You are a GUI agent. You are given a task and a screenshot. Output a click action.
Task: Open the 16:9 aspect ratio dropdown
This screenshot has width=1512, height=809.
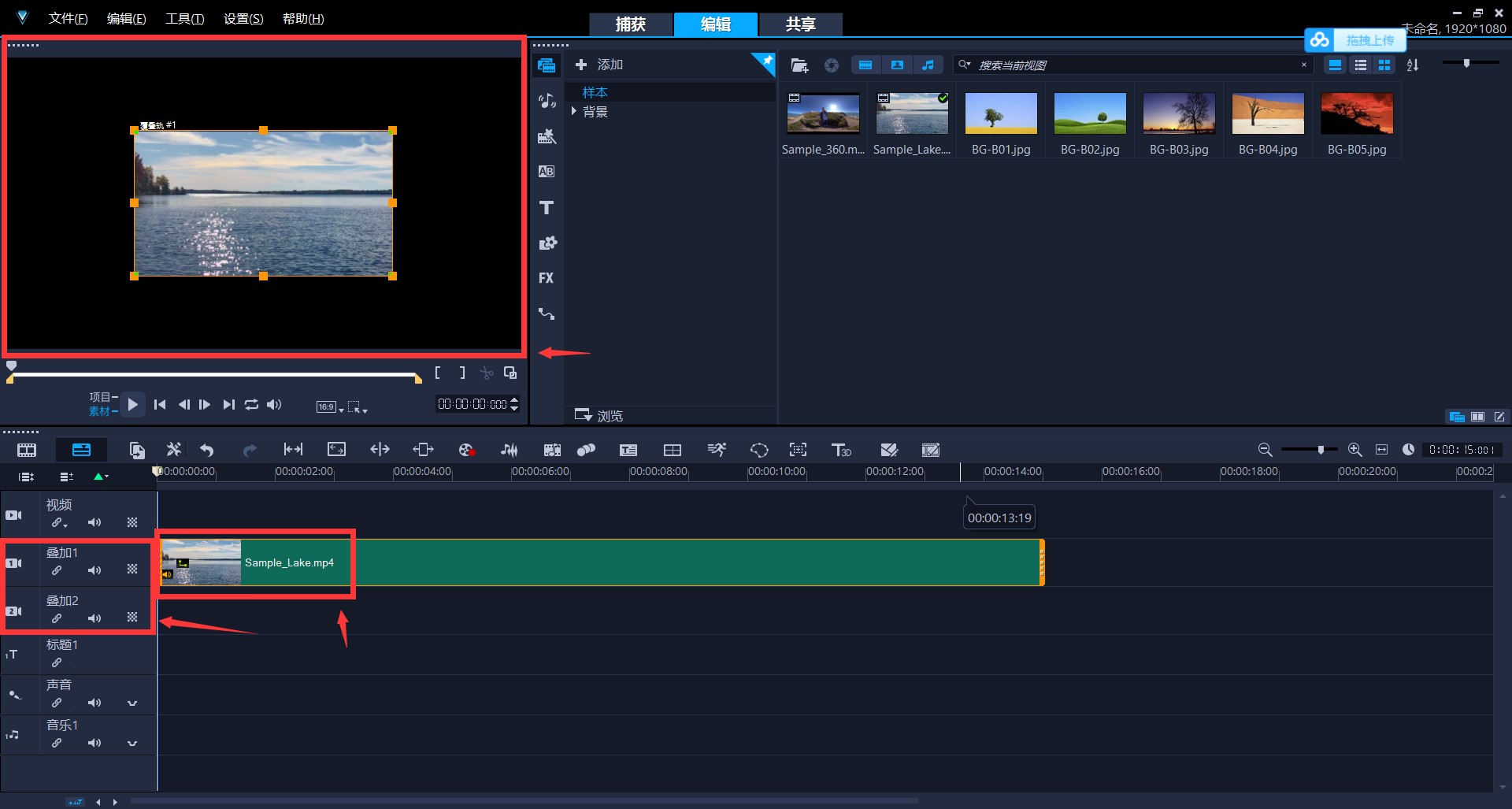point(330,407)
